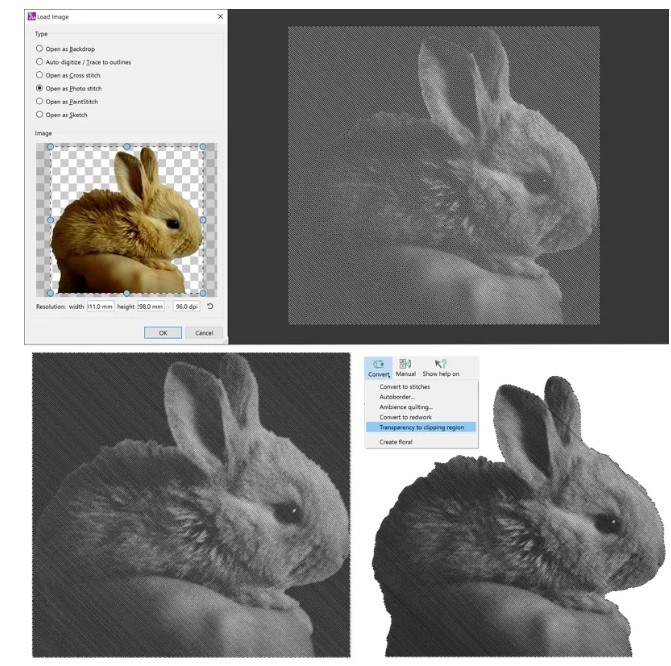
Task: Choose Auto-digitize / Trace to outlines
Action: 40,62
